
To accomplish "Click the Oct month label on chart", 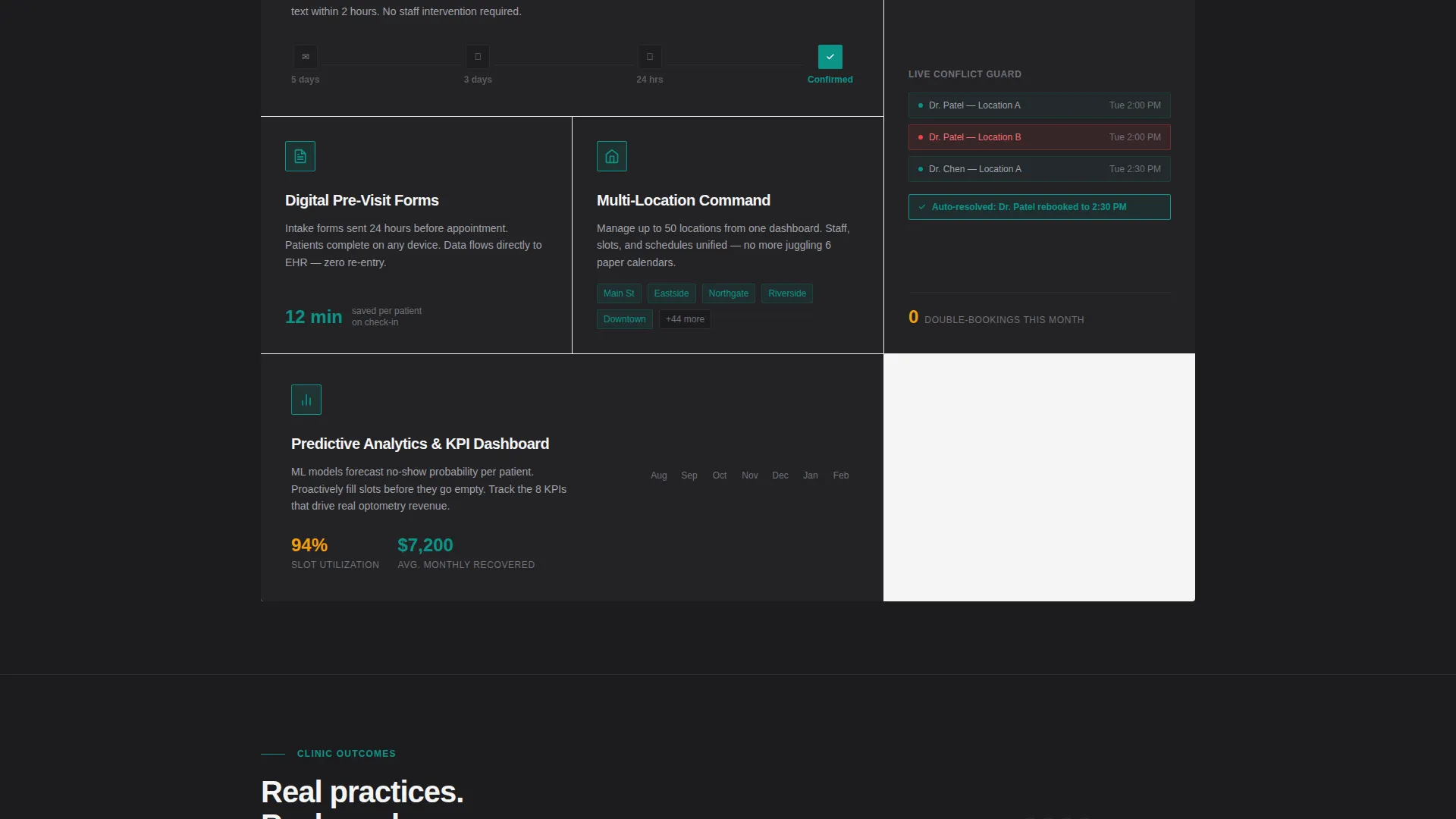I will pyautogui.click(x=720, y=475).
